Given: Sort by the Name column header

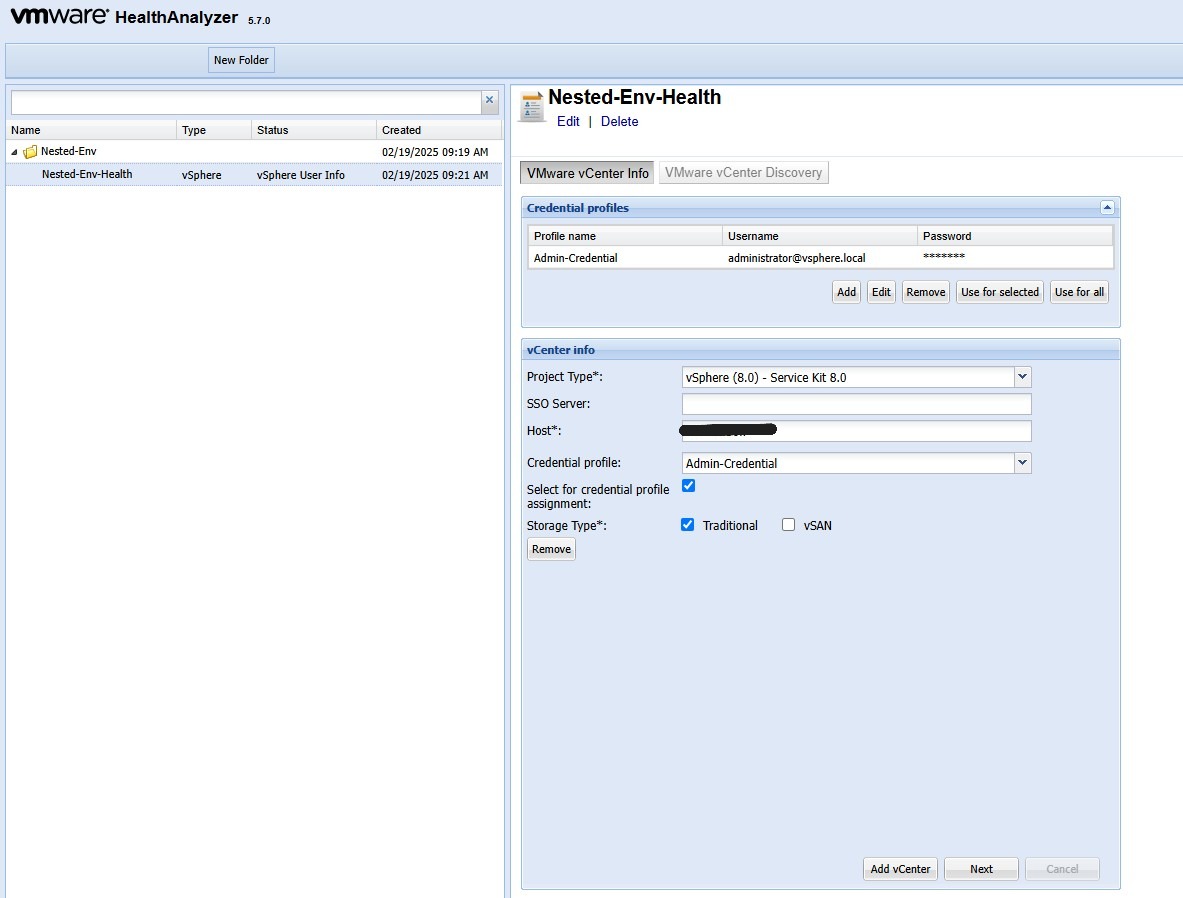Looking at the screenshot, I should coord(91,130).
